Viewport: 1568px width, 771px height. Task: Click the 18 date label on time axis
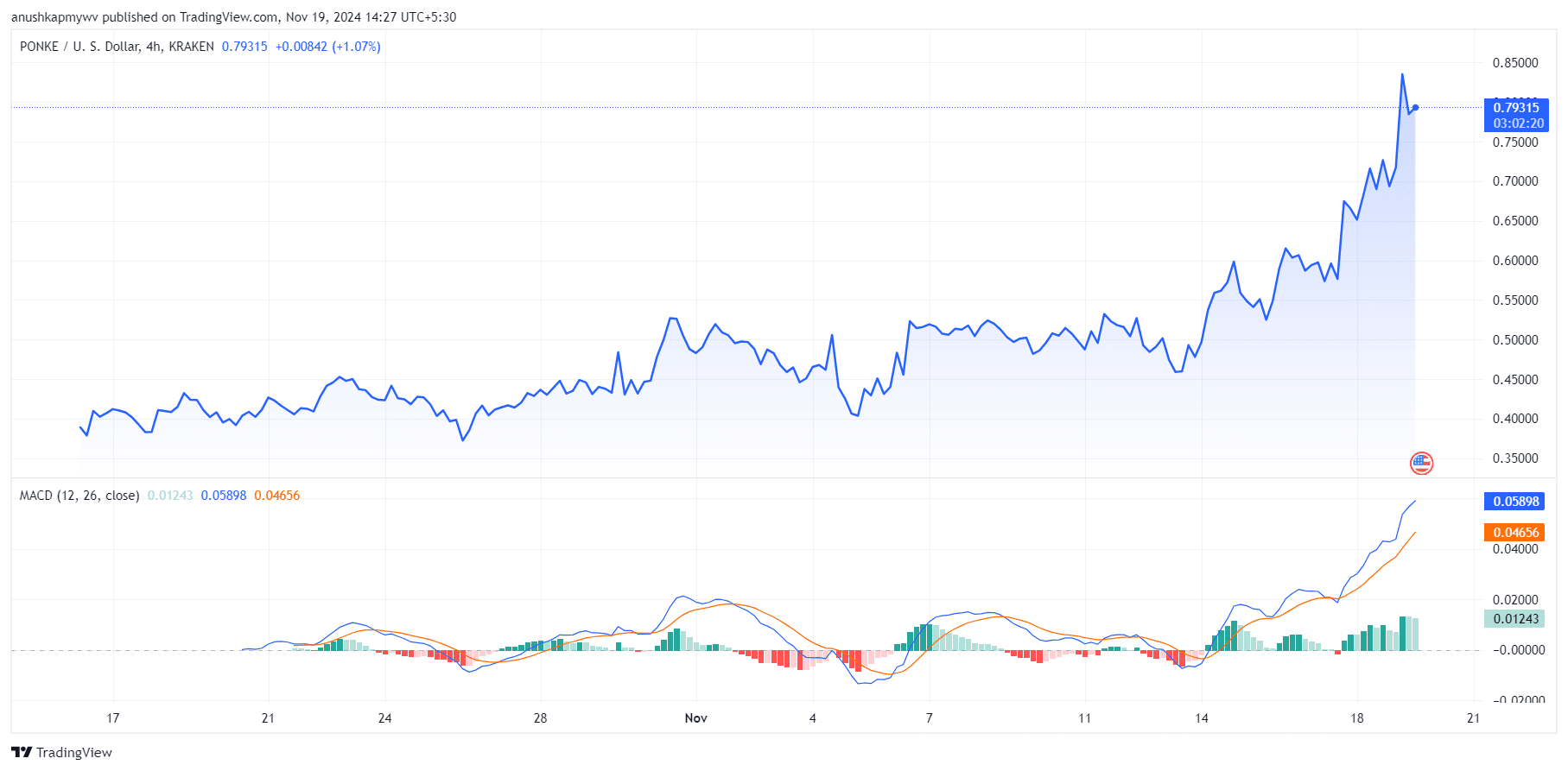point(1357,718)
